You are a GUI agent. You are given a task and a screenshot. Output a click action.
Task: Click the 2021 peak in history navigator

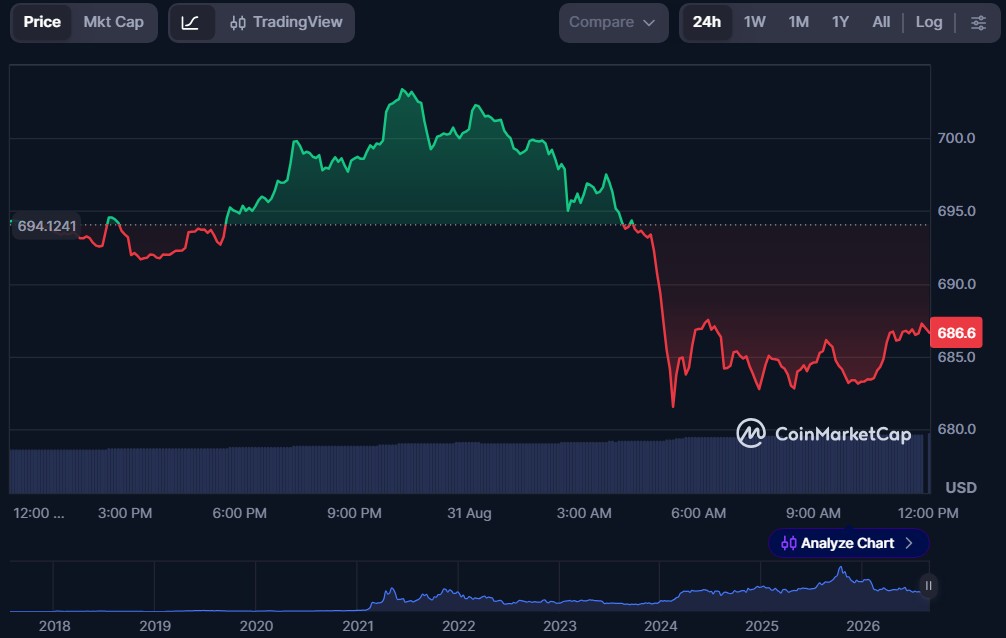click(389, 589)
